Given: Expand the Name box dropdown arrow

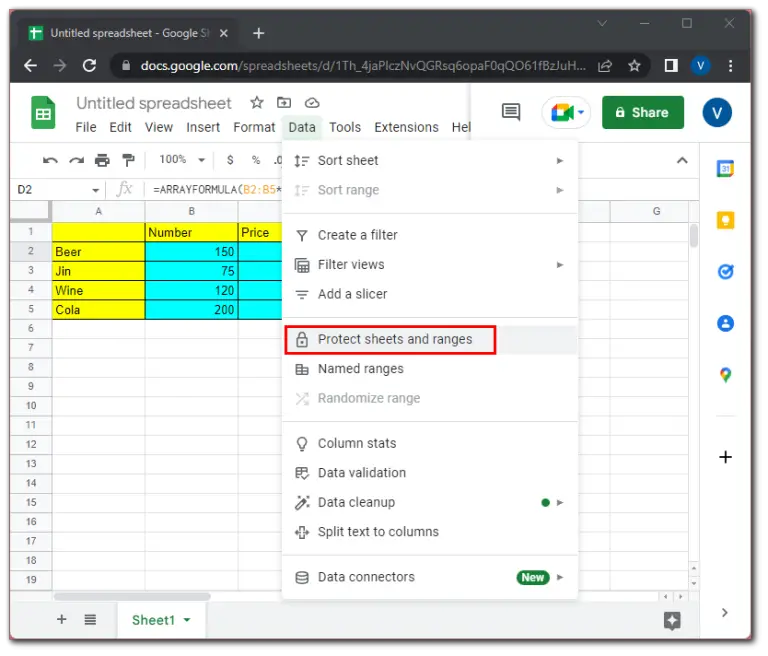Looking at the screenshot, I should [x=96, y=190].
